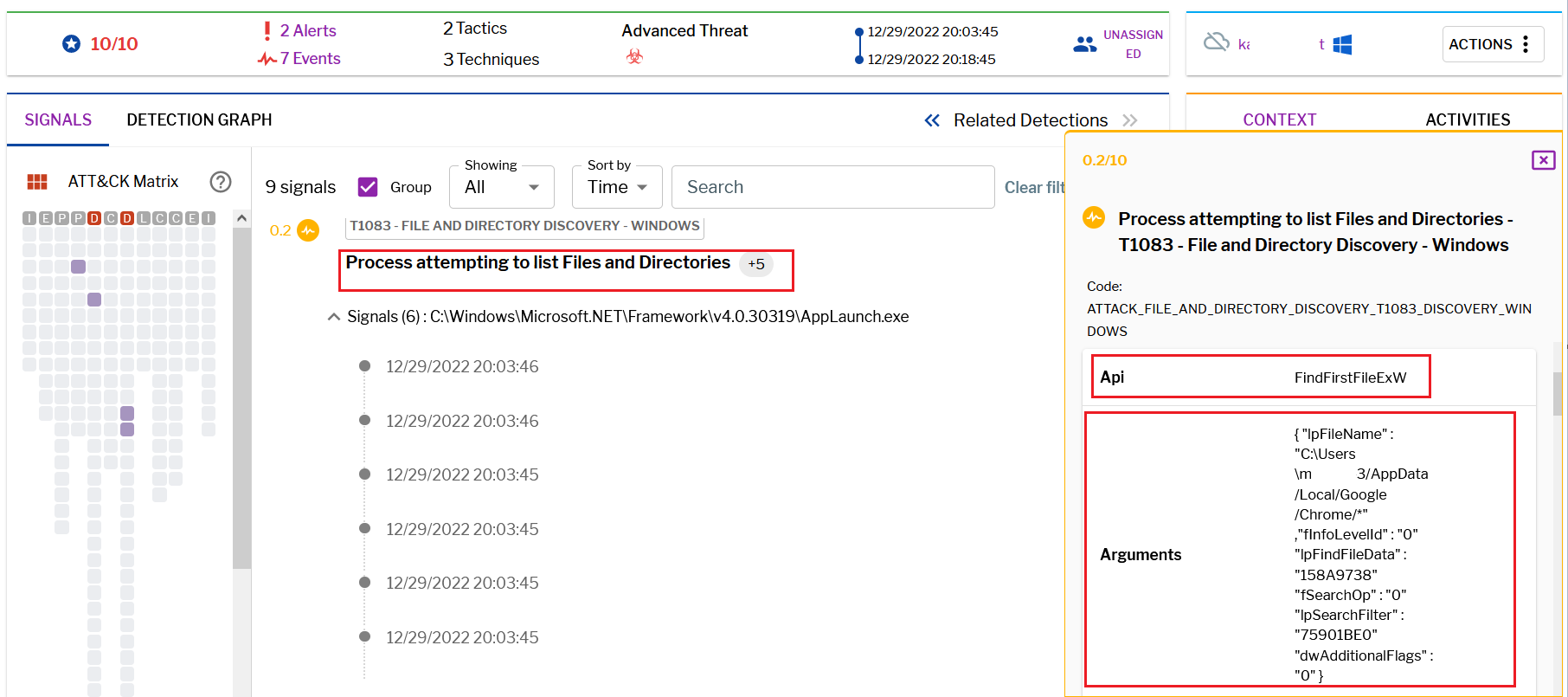This screenshot has height=697, width=1568.
Task: Click the Search signals input field
Action: (x=833, y=187)
